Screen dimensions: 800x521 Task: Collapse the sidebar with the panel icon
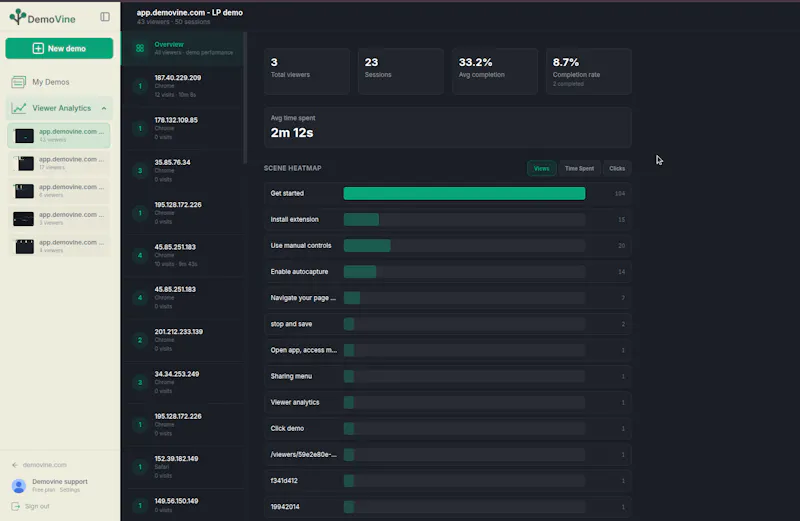click(x=105, y=17)
